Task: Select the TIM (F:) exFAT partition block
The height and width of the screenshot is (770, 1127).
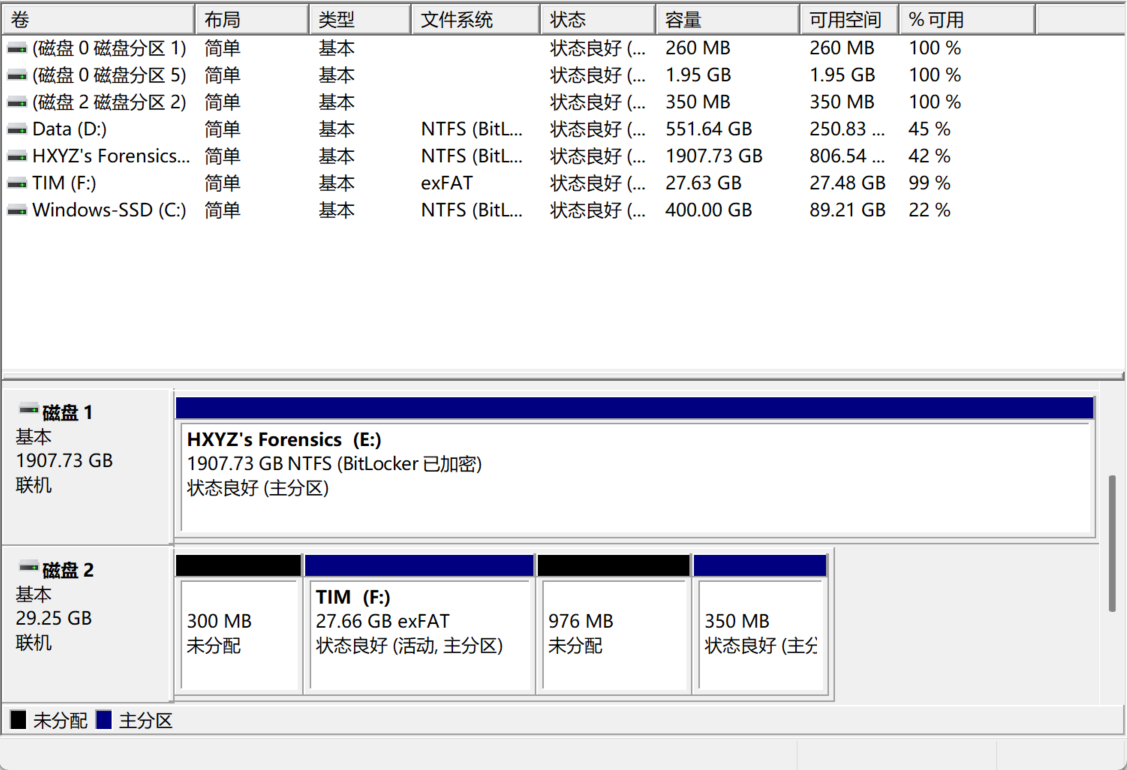Action: (420, 623)
